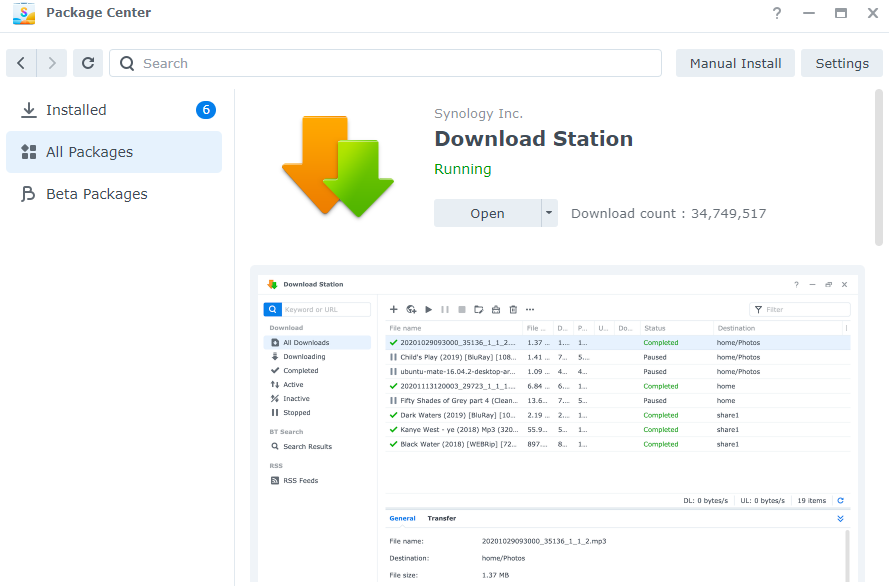Click "Download count : 34,749,517" text
The height and width of the screenshot is (586, 889).
668,214
